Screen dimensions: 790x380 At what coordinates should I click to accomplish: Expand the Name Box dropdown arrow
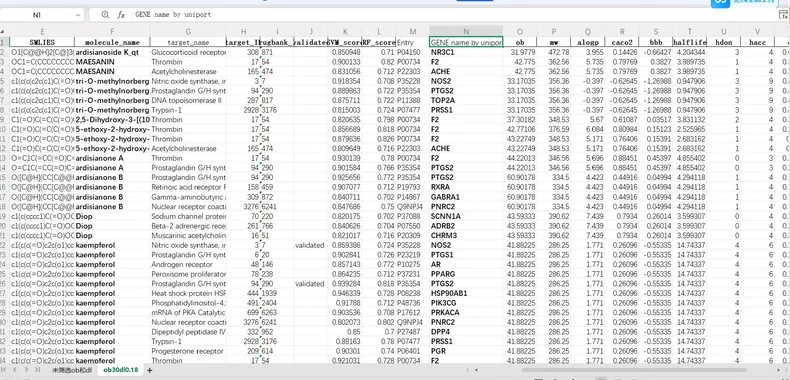(78, 15)
